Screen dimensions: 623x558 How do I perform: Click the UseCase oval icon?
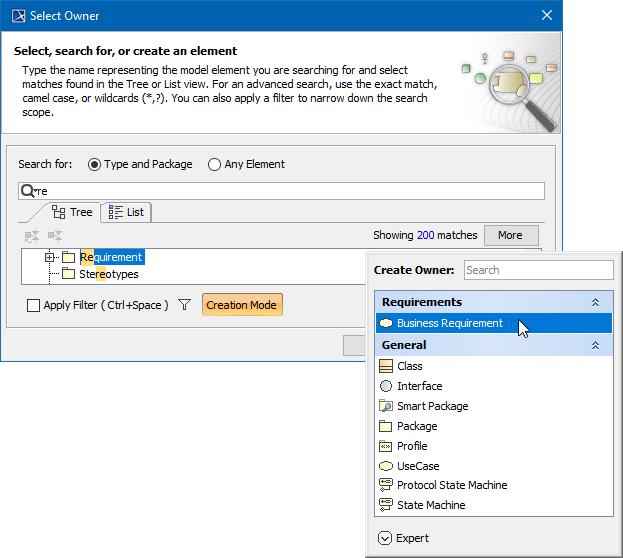[386, 466]
